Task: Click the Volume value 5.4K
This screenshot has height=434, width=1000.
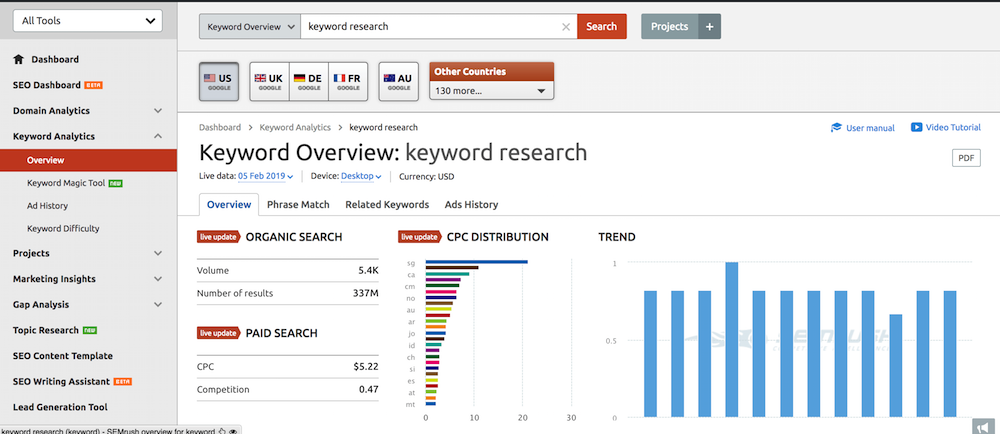Action: [369, 271]
